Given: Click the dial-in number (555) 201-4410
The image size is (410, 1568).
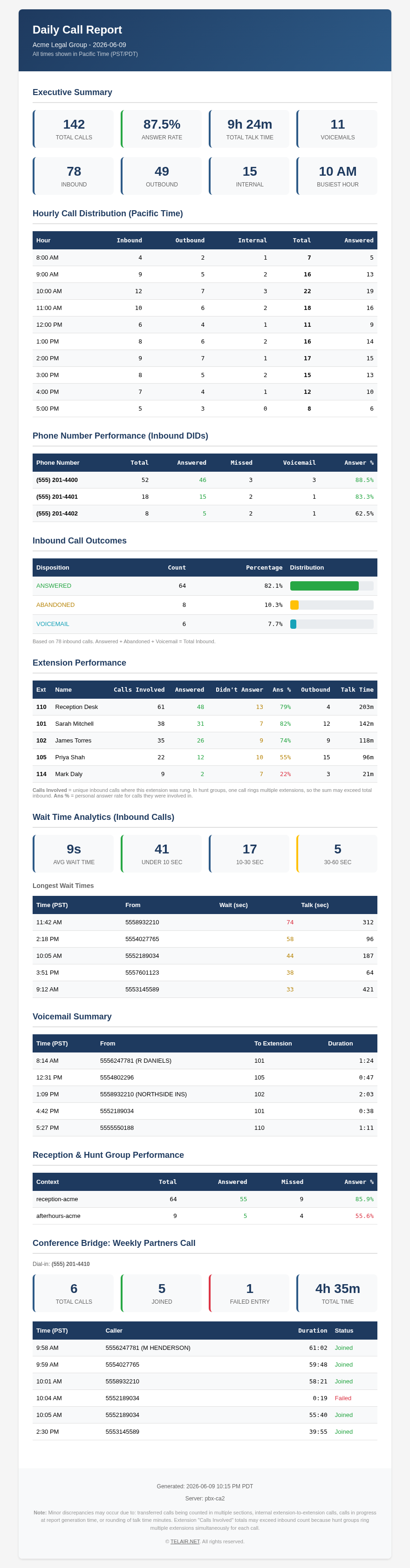Looking at the screenshot, I should 70,1264.
